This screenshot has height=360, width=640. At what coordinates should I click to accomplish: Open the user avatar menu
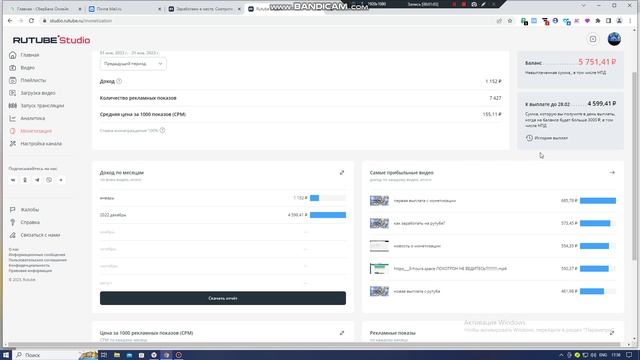pyautogui.click(x=614, y=39)
